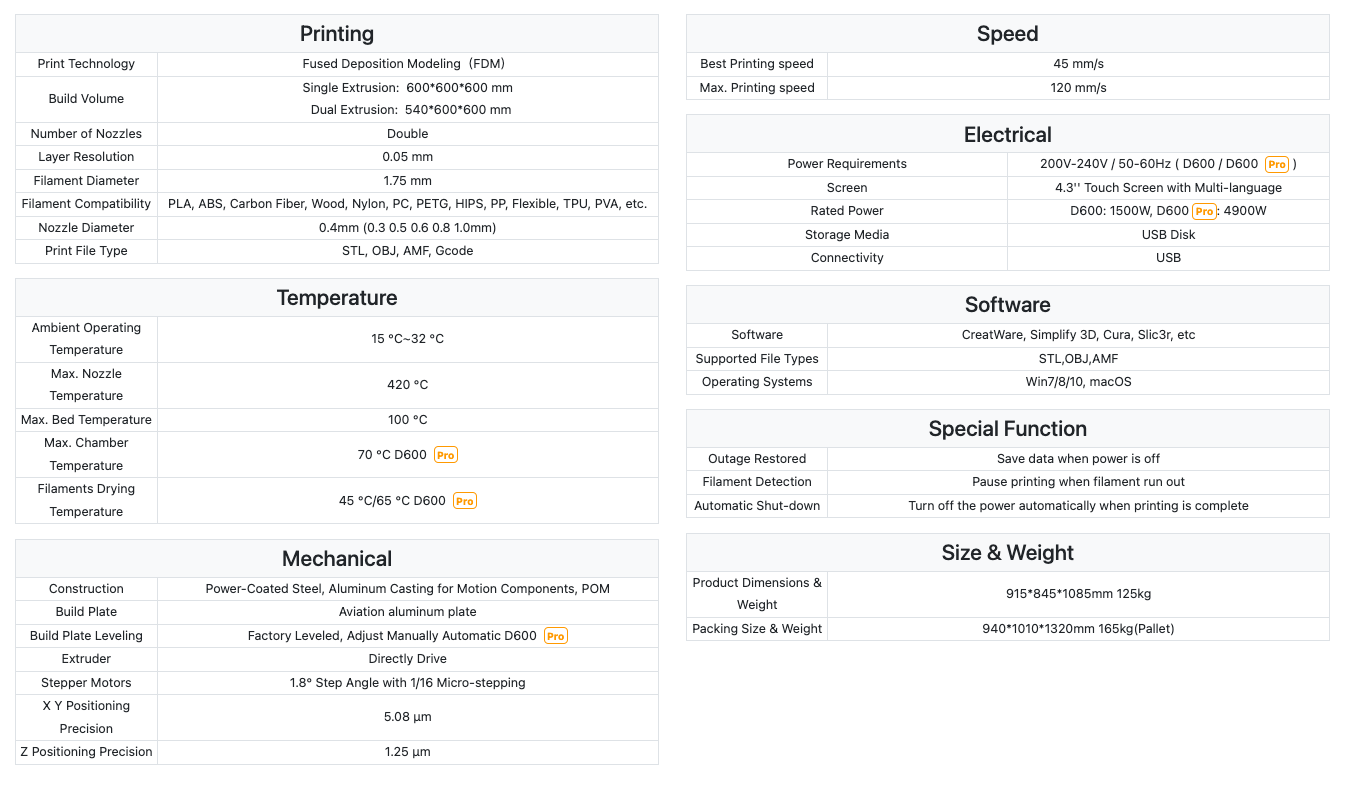Viewport: 1352px width, 789px height.
Task: Click the Max. Nozzle Temperature 420 °C value
Action: 408,385
